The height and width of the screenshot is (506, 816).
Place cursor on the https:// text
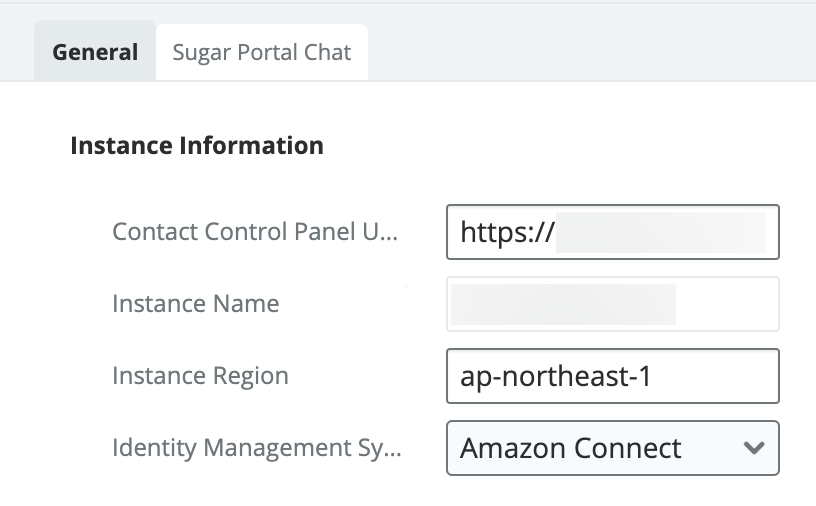tap(507, 233)
